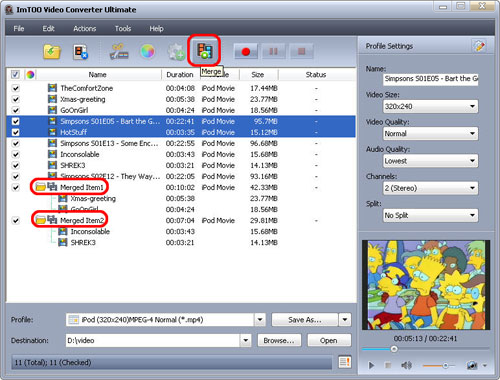The image size is (500, 380).
Task: Click the Save As... button
Action: (305, 320)
